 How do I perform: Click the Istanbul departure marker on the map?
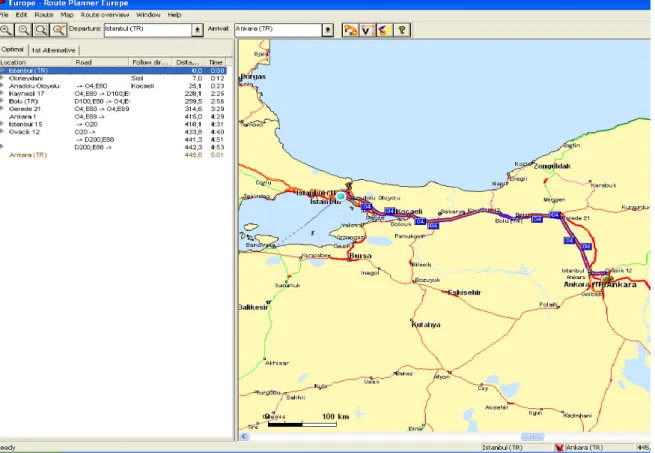tap(340, 196)
